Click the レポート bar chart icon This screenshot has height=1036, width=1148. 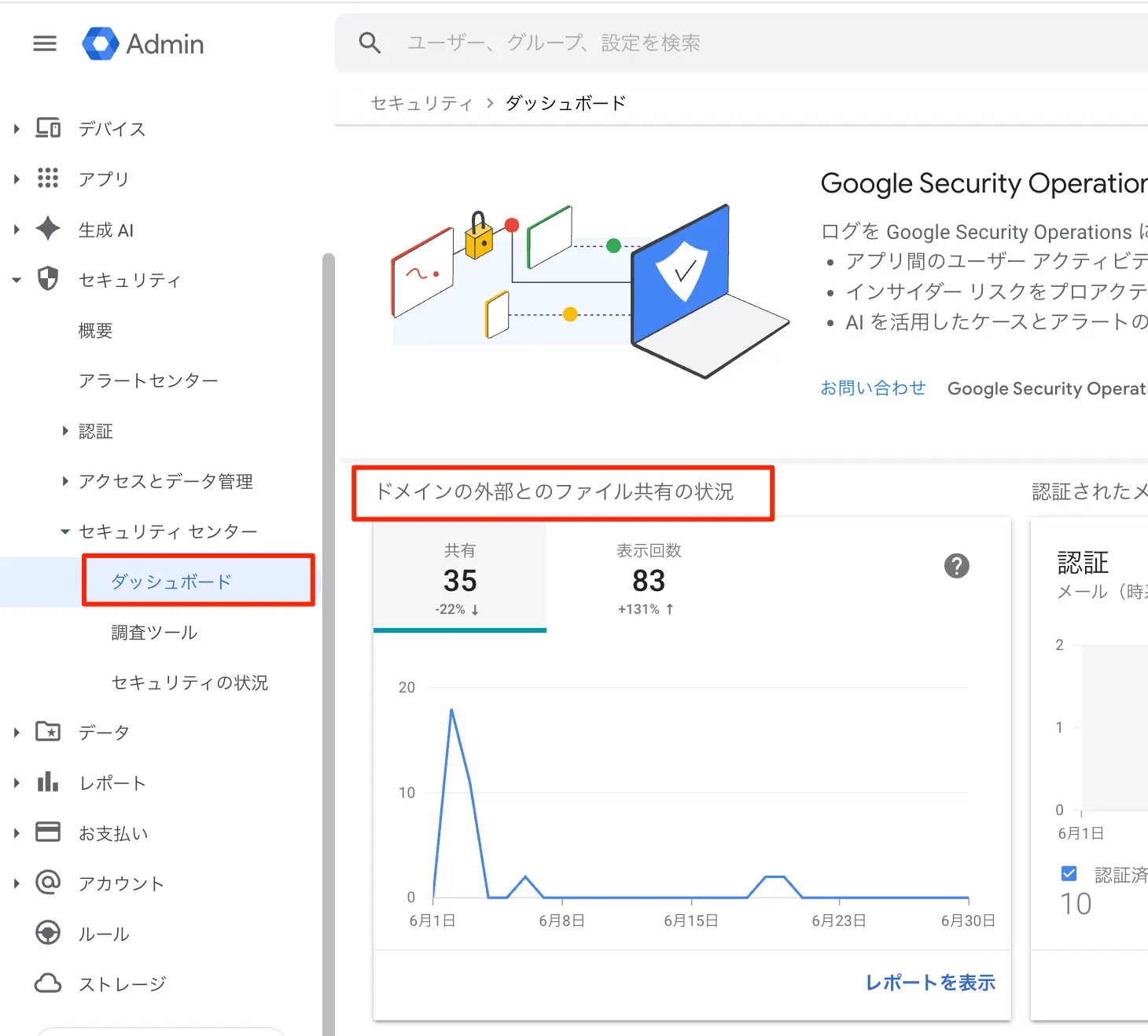click(48, 782)
